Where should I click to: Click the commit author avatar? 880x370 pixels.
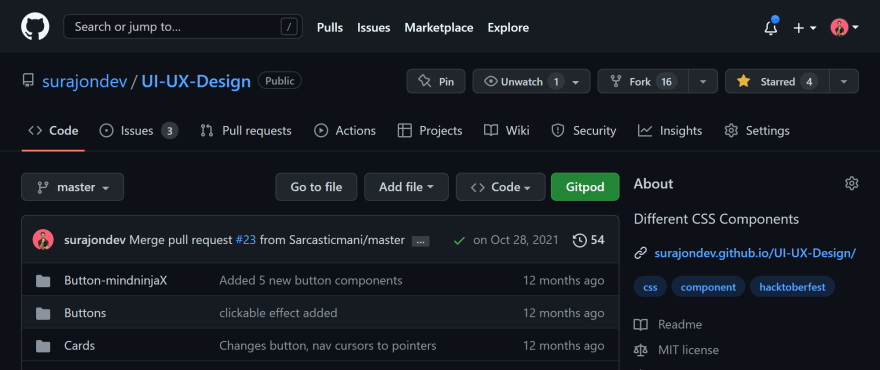[x=43, y=240]
